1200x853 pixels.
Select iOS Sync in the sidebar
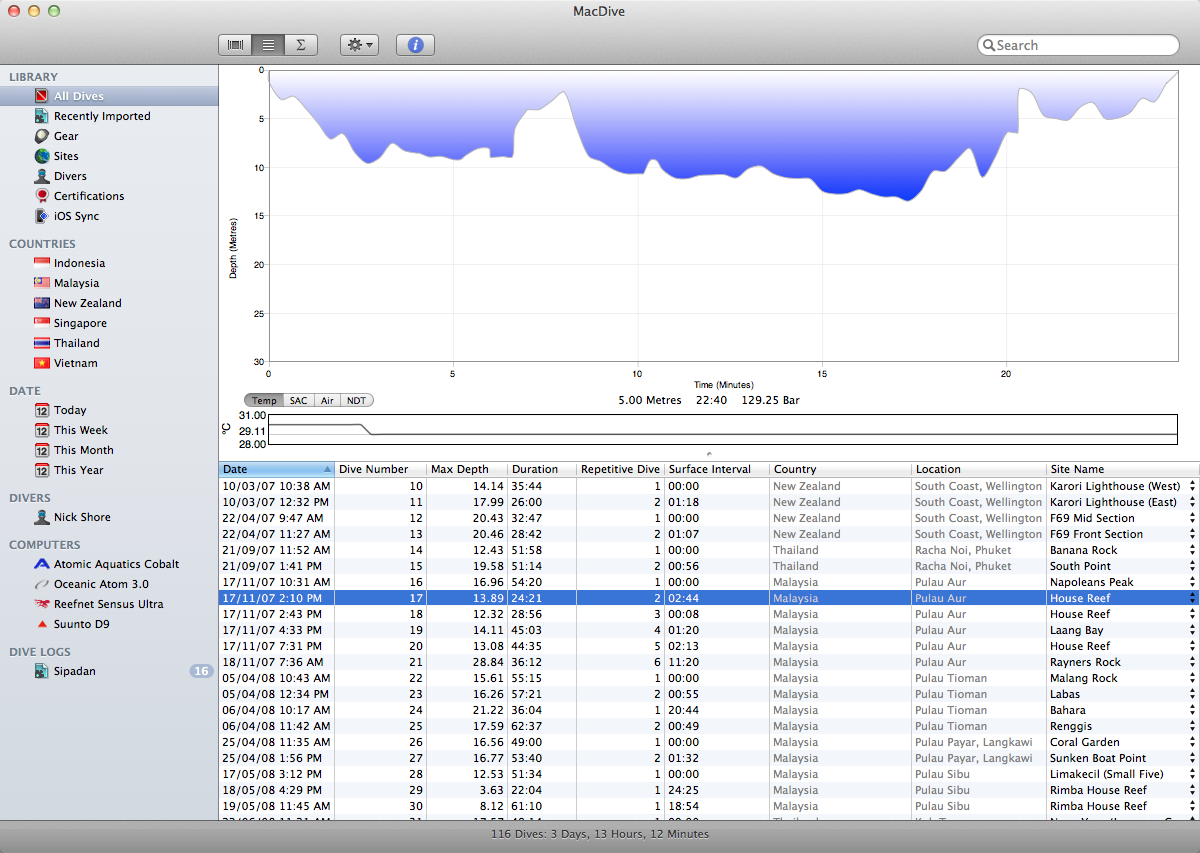pos(76,216)
